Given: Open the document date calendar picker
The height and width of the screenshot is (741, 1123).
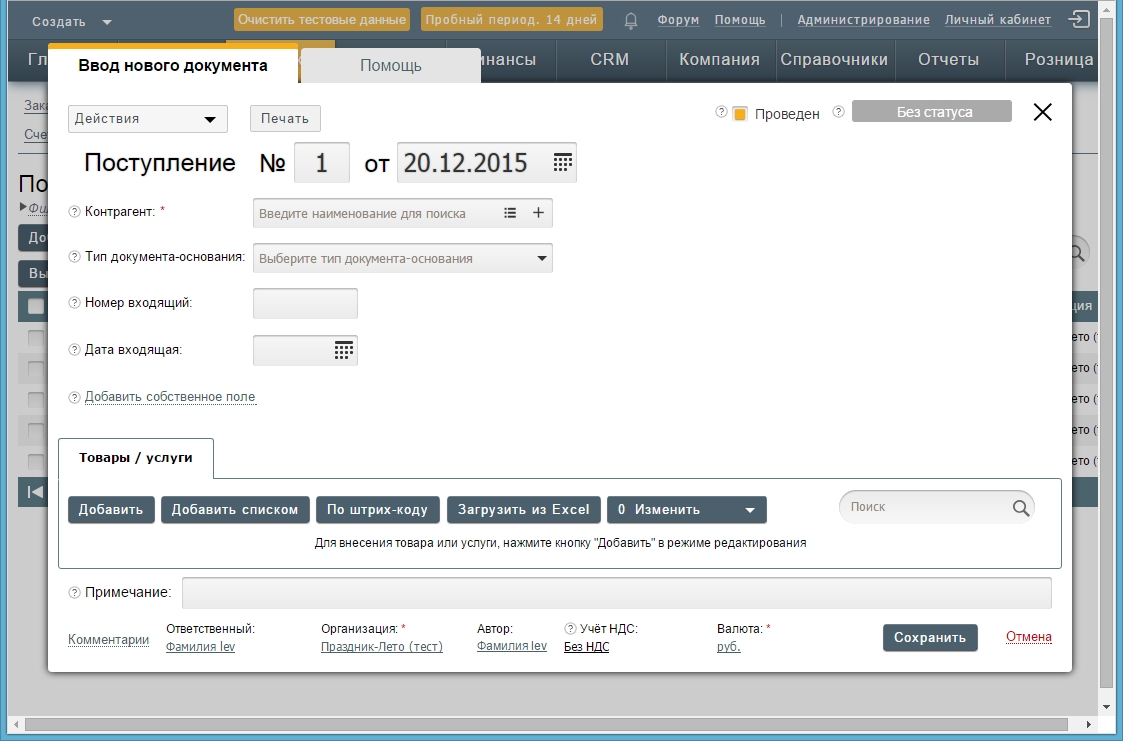Looking at the screenshot, I should pos(563,163).
